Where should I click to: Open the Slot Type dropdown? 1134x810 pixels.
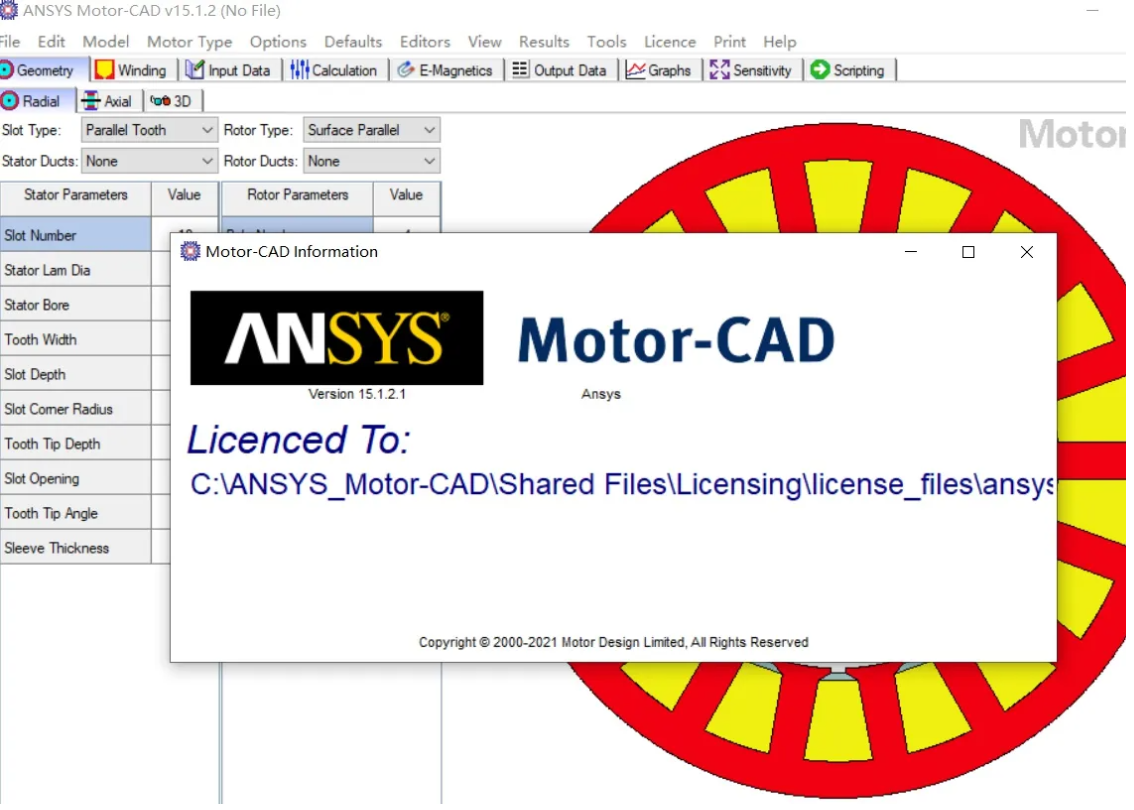coord(205,129)
